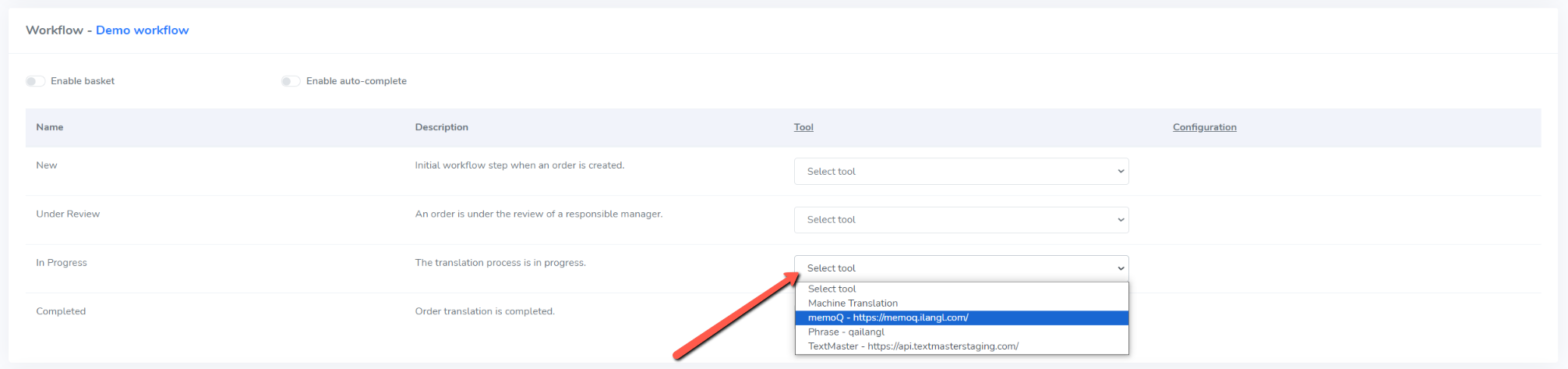Image resolution: width=1568 pixels, height=369 pixels.
Task: Open the Demo workflow link
Action: [142, 30]
